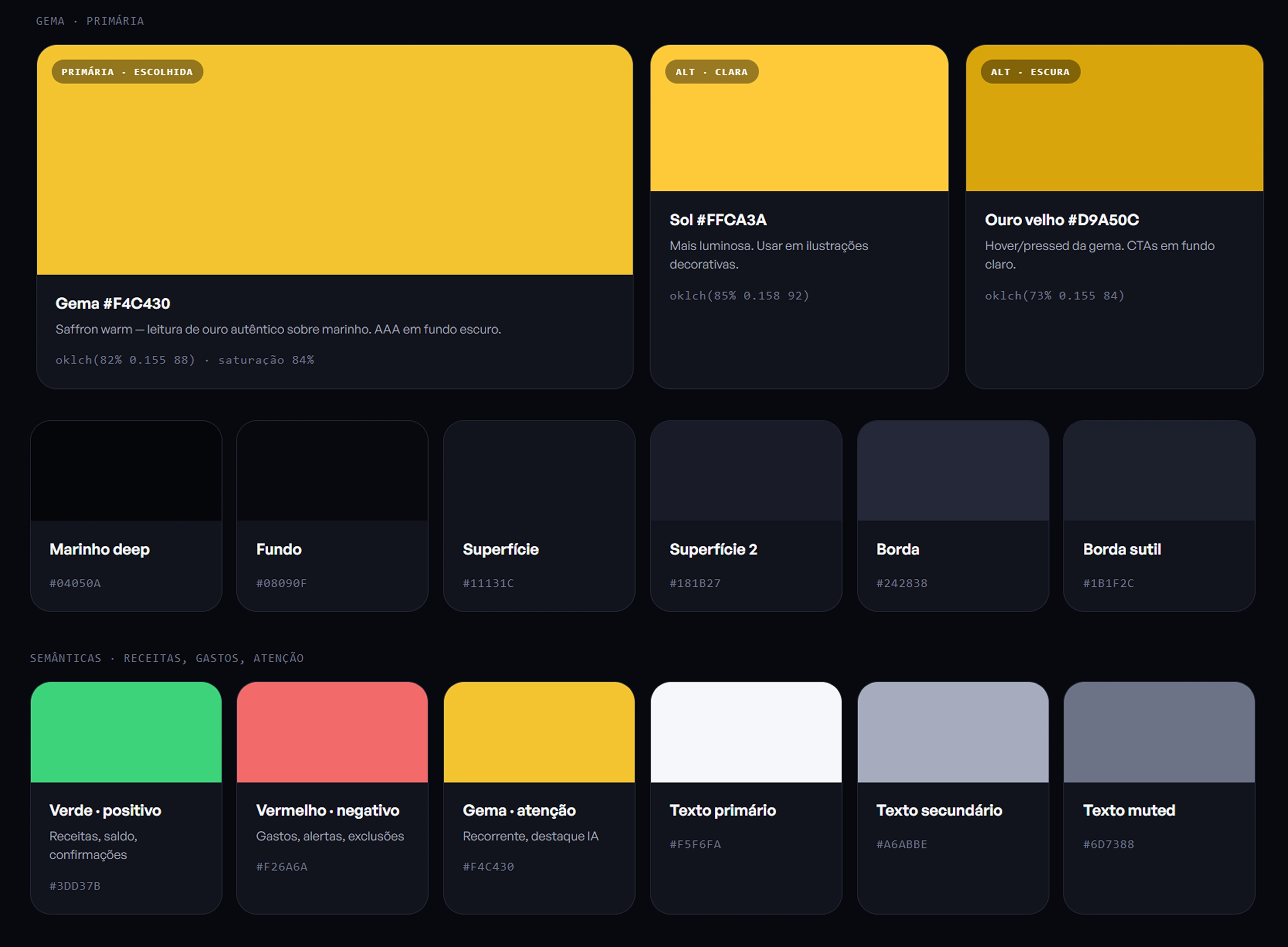Click 'Recorrente, destaque IA' description
The height and width of the screenshot is (947, 1288).
click(530, 837)
